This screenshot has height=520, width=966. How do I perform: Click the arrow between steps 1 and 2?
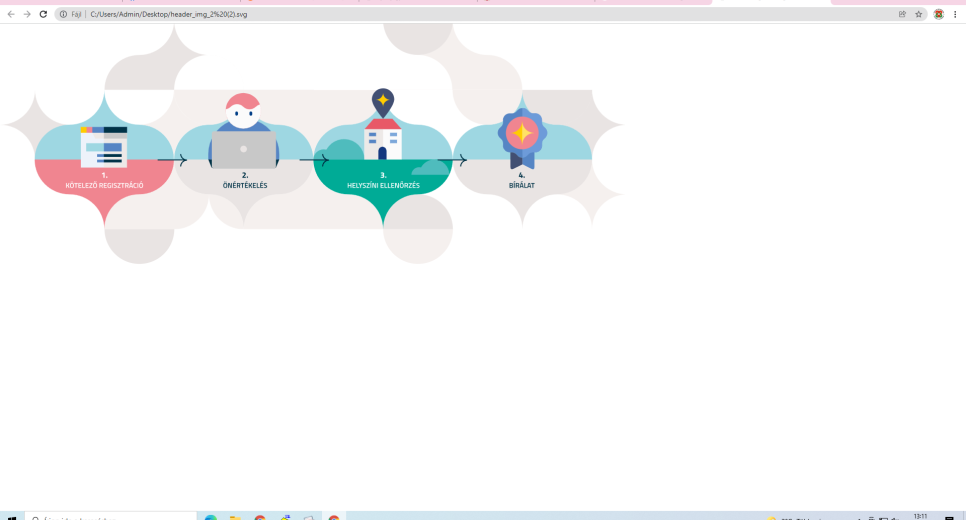[172, 159]
